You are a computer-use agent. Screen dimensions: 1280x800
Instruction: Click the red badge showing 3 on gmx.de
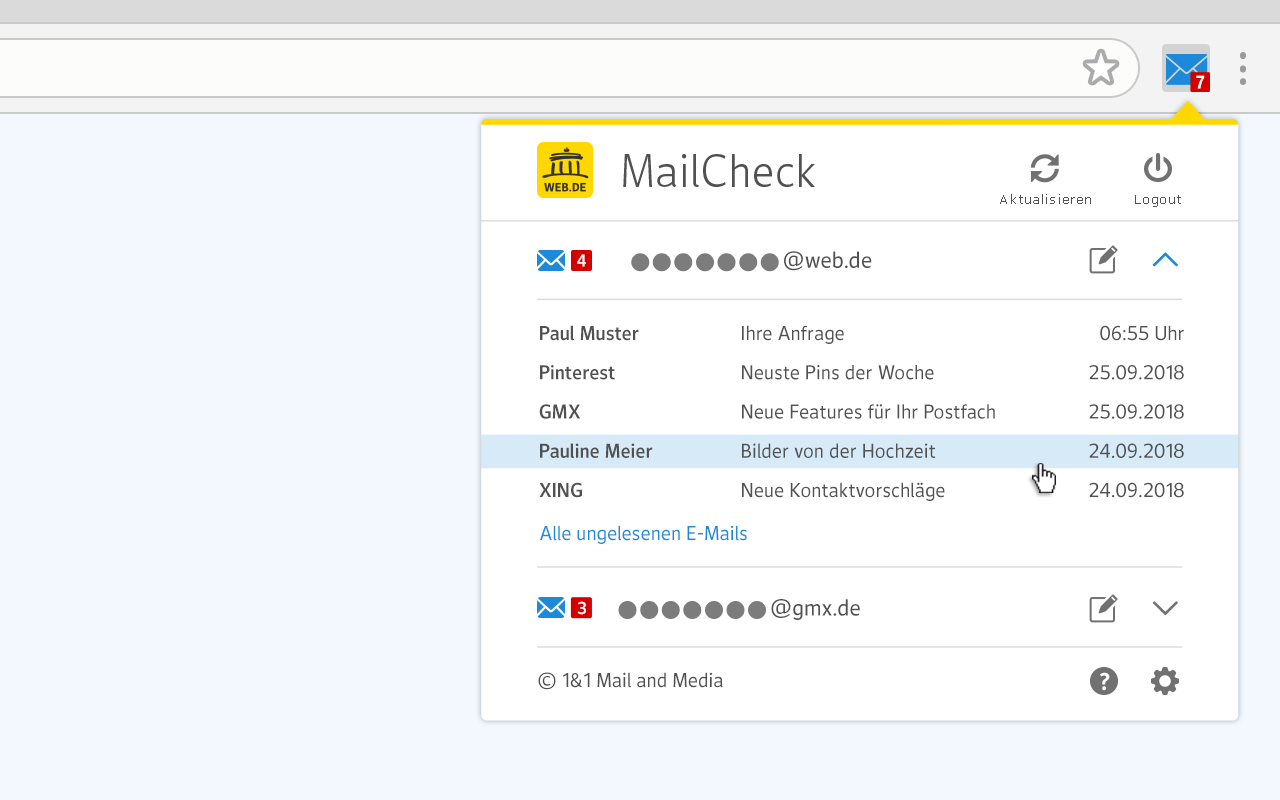[x=580, y=607]
